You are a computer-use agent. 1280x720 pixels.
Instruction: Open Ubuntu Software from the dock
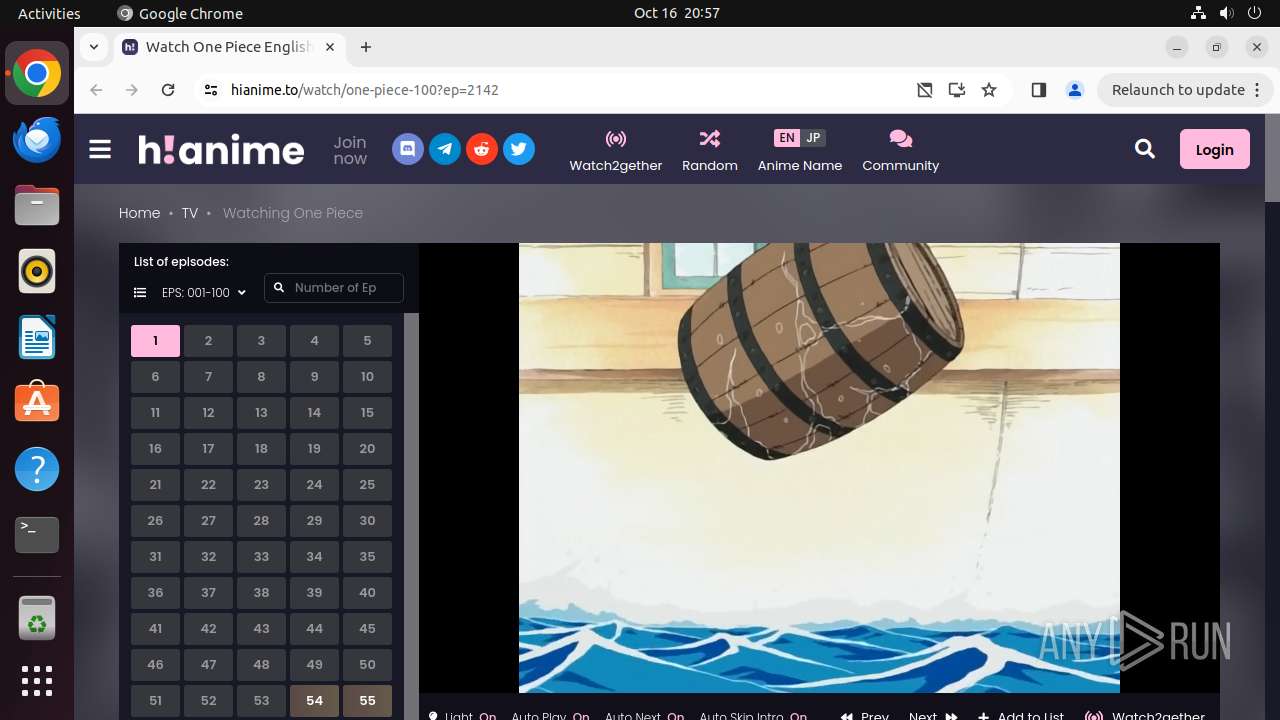coord(37,403)
